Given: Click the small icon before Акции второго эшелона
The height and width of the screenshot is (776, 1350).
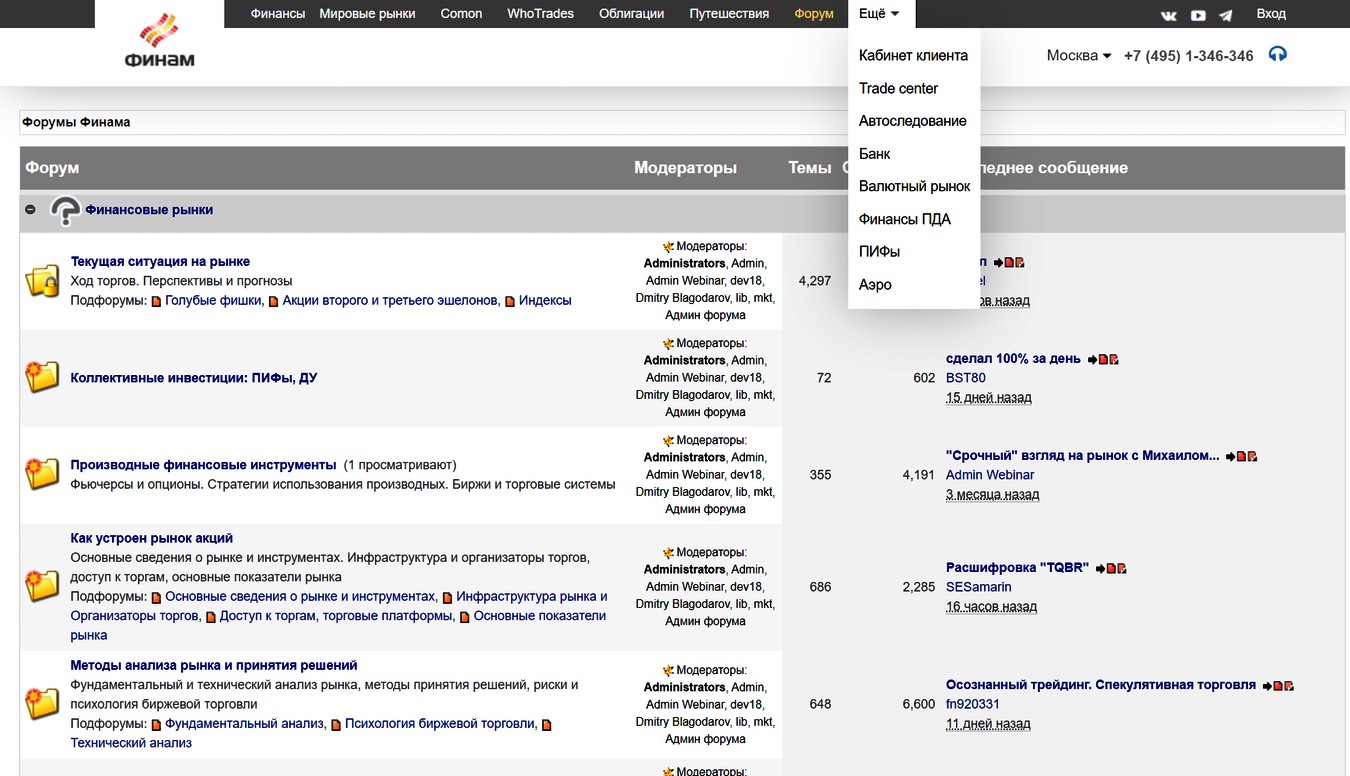Looking at the screenshot, I should coord(274,301).
